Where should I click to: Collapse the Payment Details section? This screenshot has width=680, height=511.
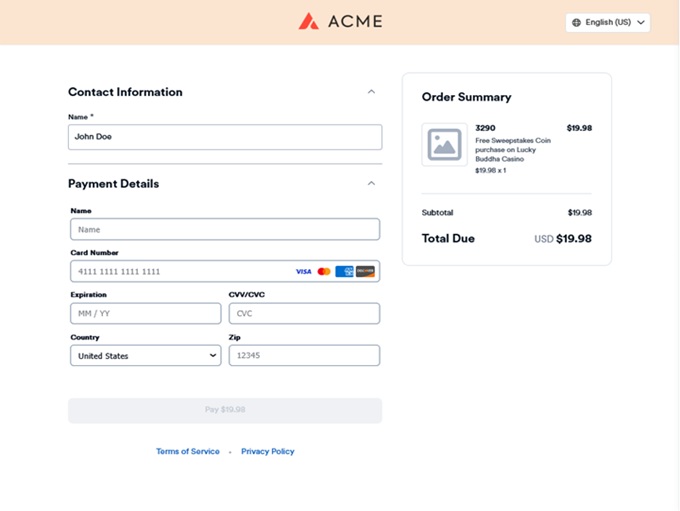coord(371,183)
